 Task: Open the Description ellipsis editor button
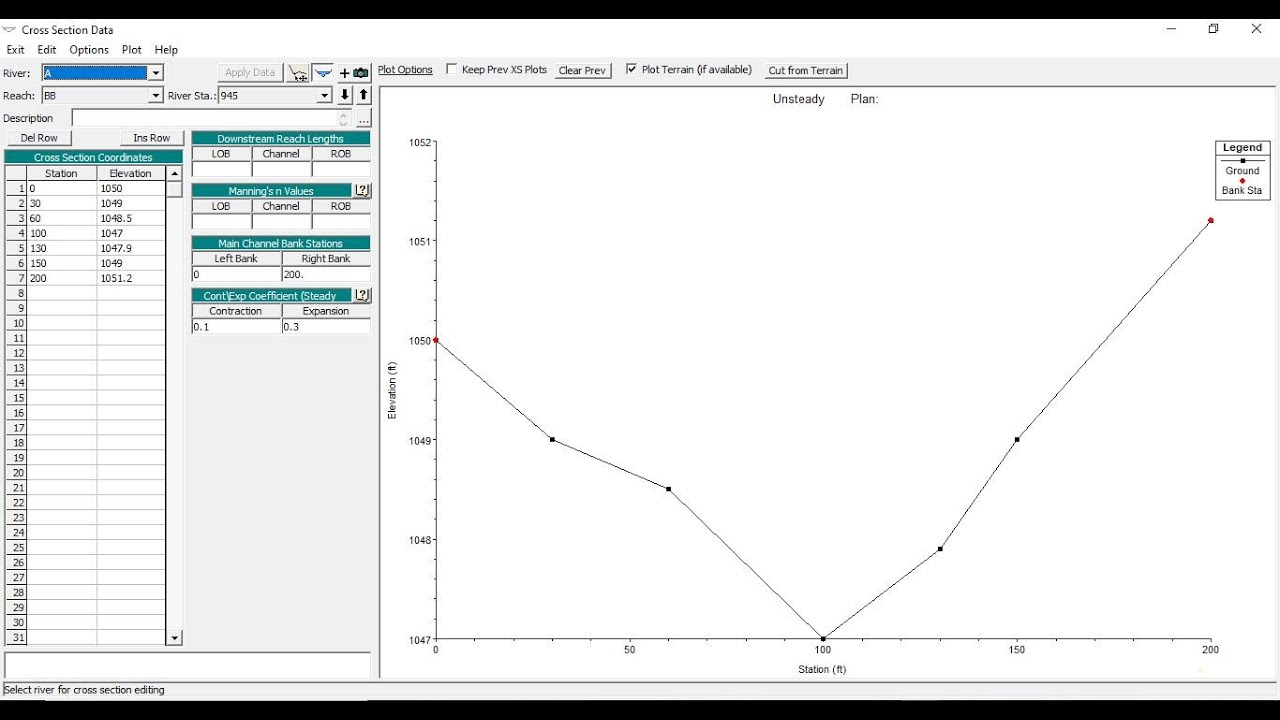[x=363, y=118]
